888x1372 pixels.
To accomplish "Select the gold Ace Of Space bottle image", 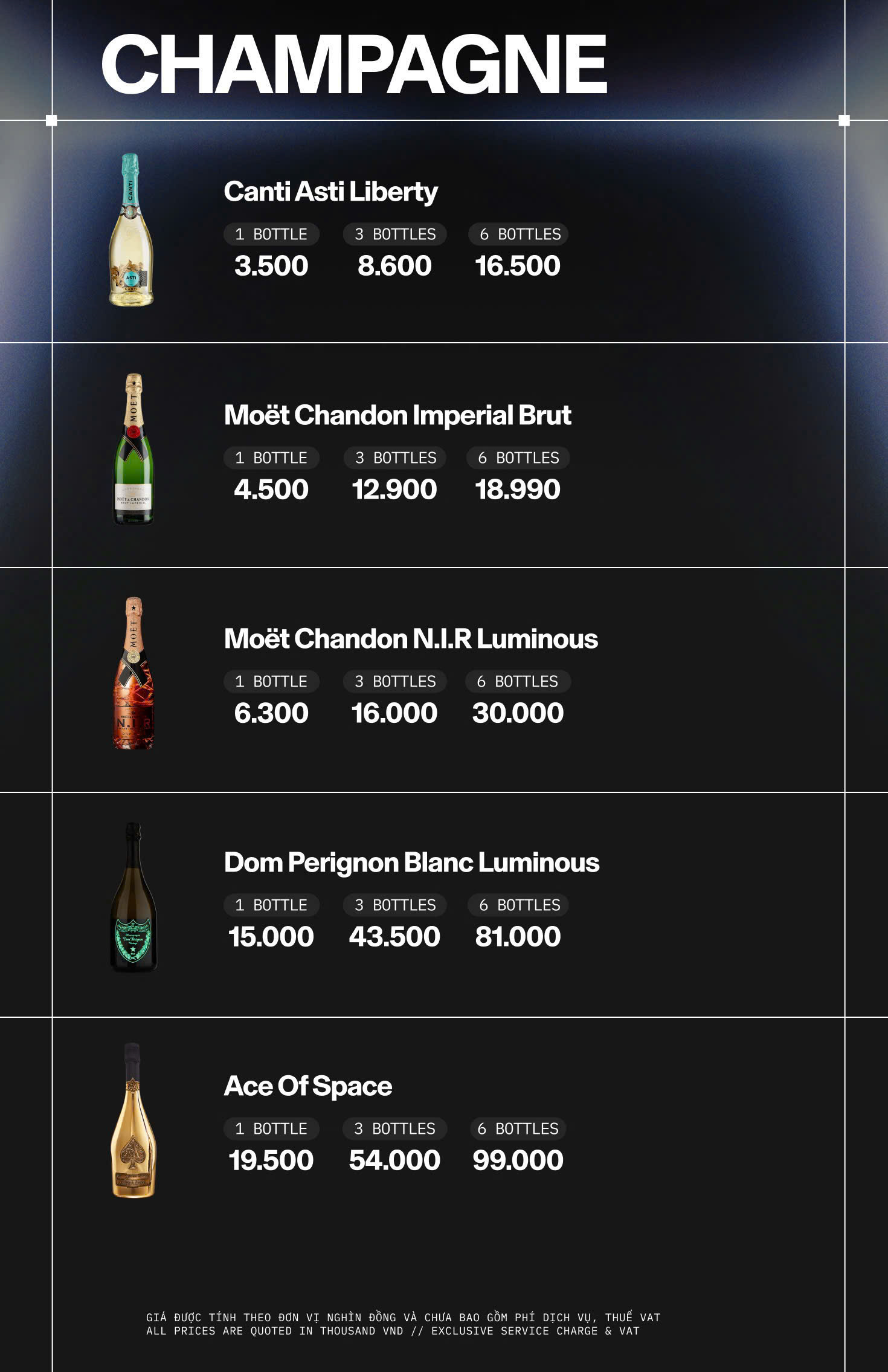I will point(134,1120).
